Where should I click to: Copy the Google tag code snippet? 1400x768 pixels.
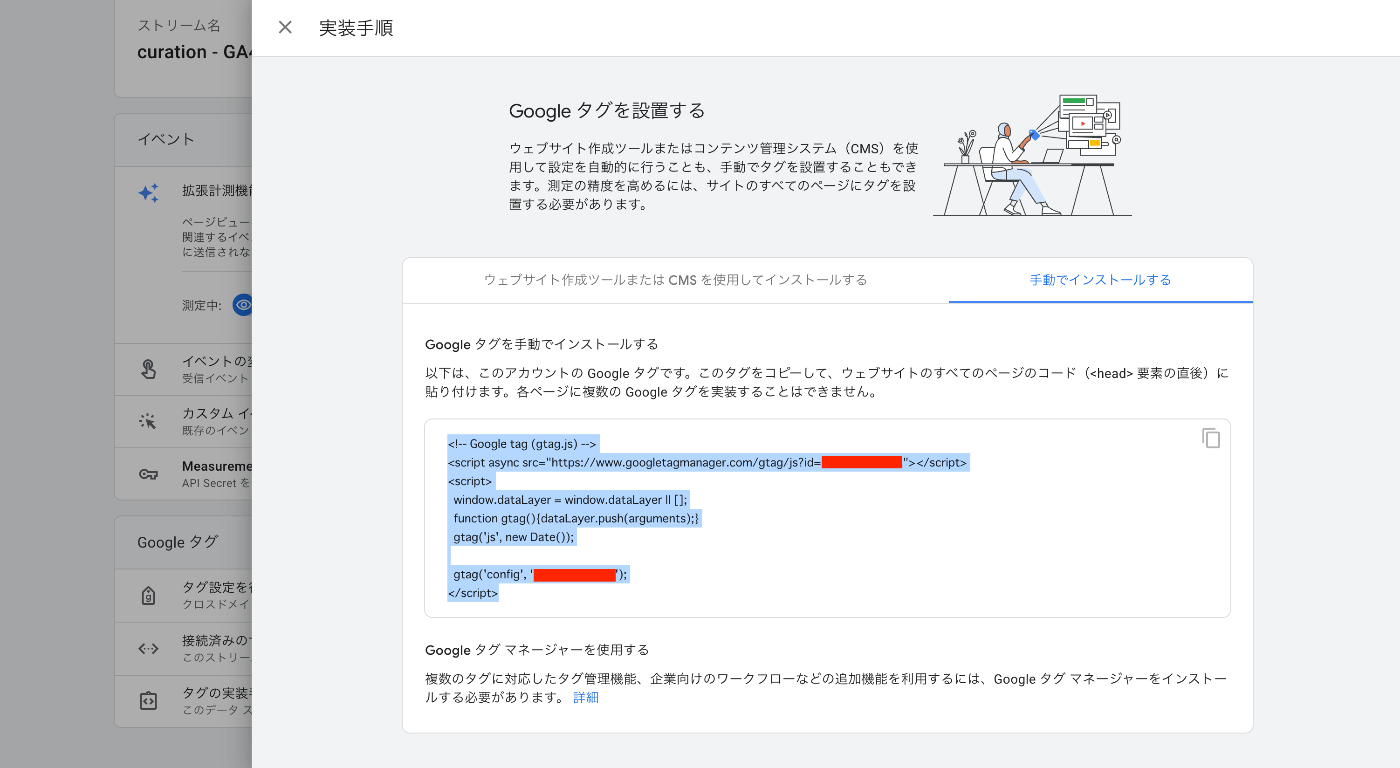[x=1210, y=438]
